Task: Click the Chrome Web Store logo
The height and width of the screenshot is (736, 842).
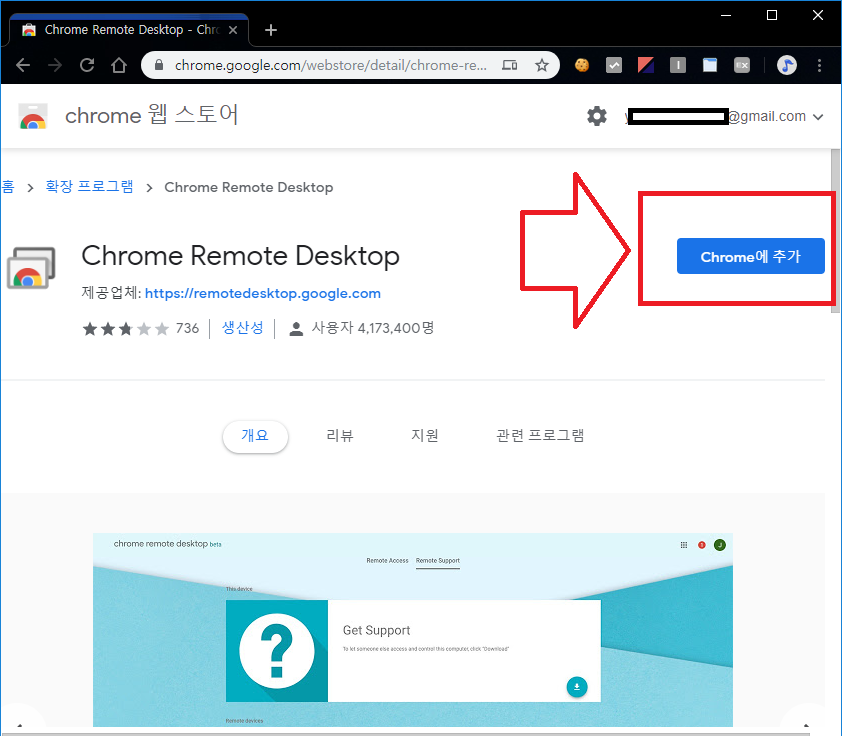Action: (33, 116)
